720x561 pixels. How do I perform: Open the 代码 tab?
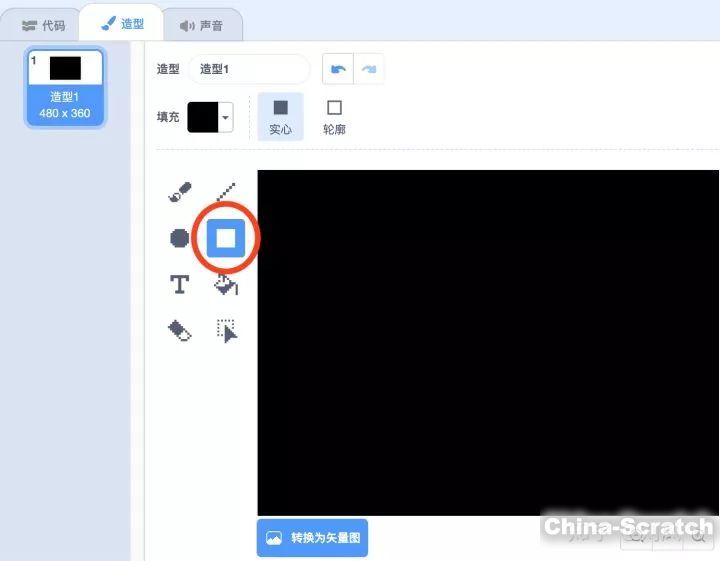(44, 25)
